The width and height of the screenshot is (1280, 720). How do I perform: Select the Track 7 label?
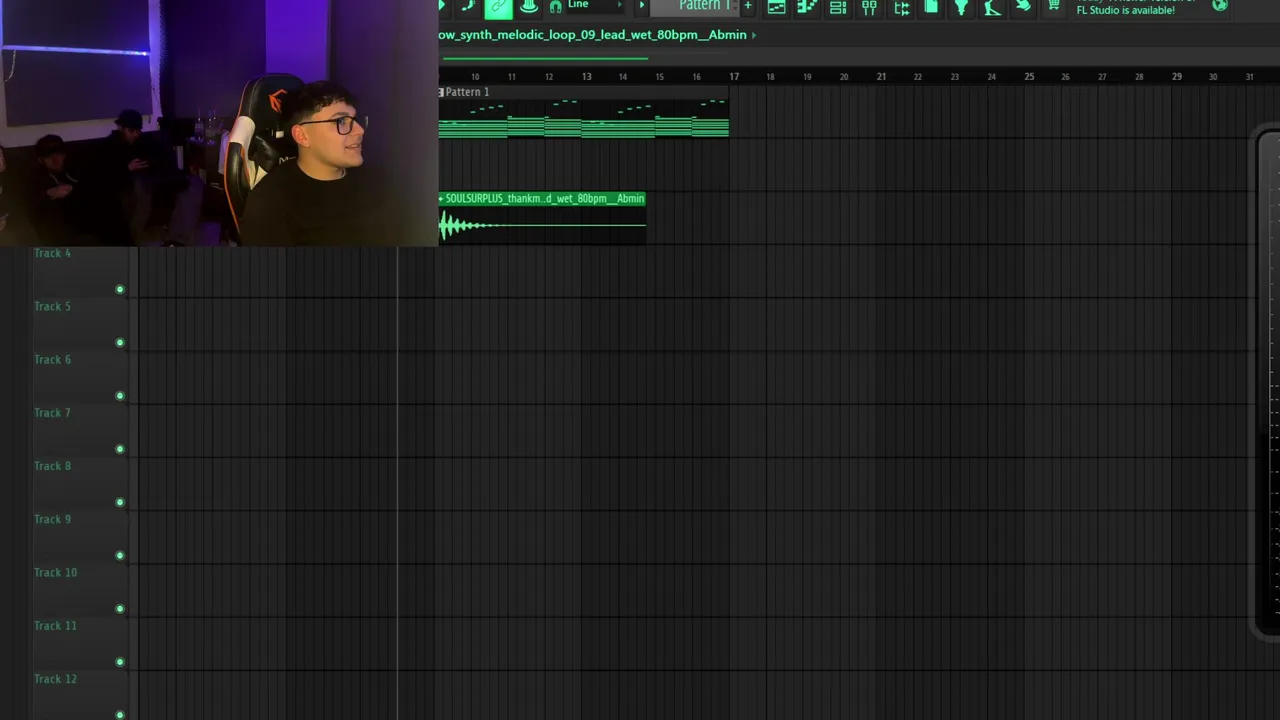click(52, 412)
